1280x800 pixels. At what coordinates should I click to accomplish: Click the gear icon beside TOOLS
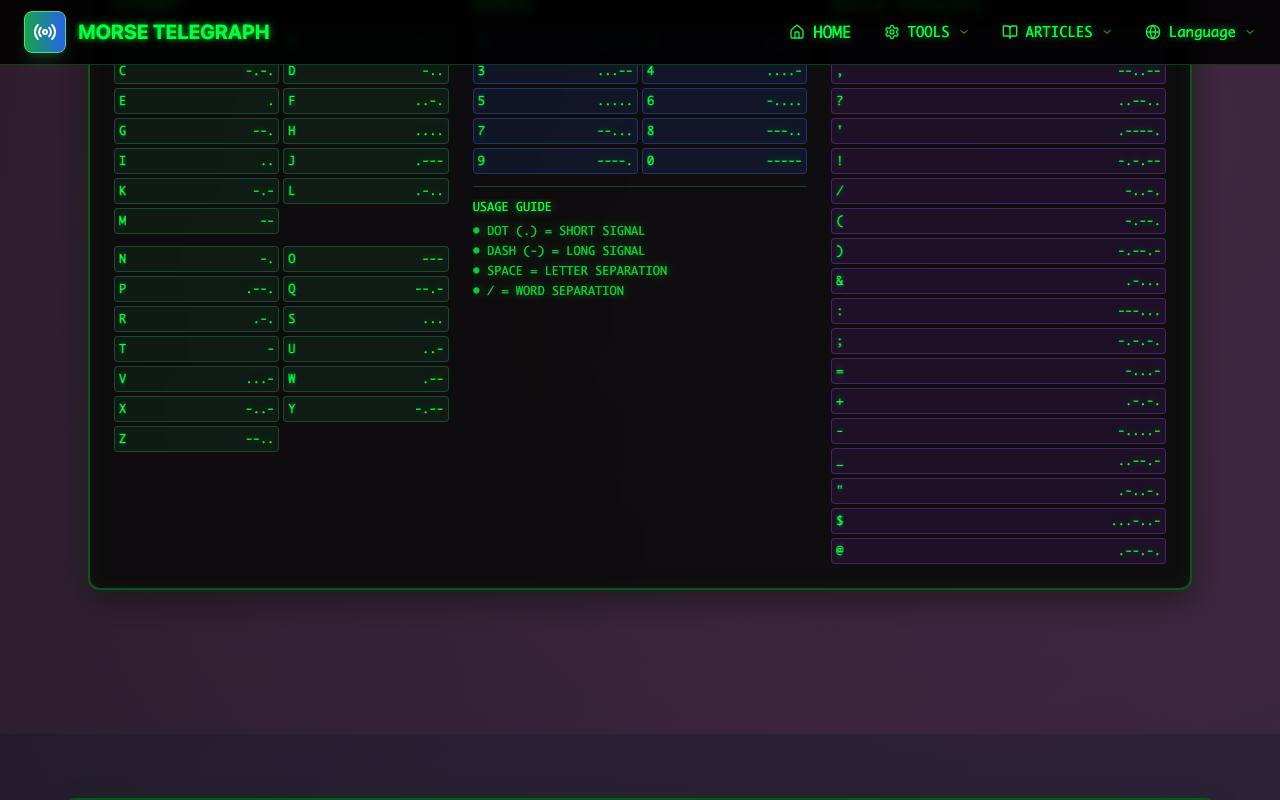(892, 32)
